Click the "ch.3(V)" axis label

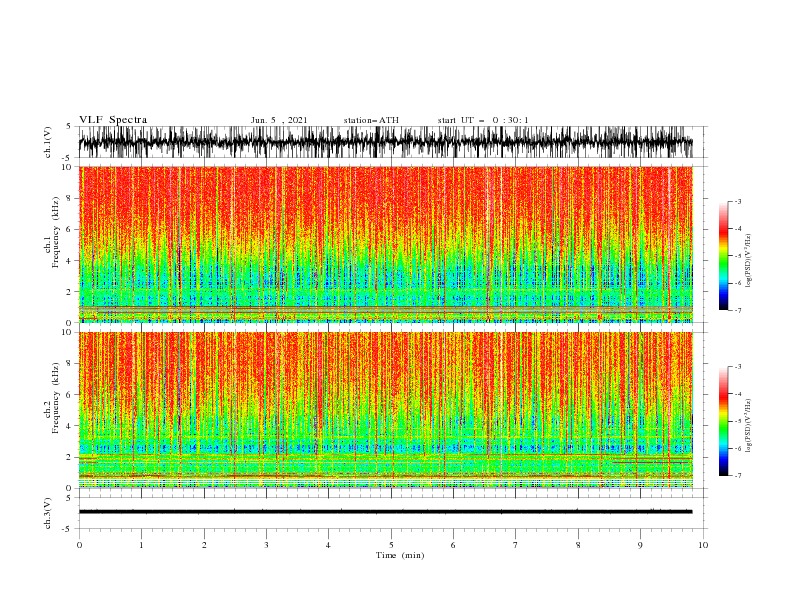point(48,513)
